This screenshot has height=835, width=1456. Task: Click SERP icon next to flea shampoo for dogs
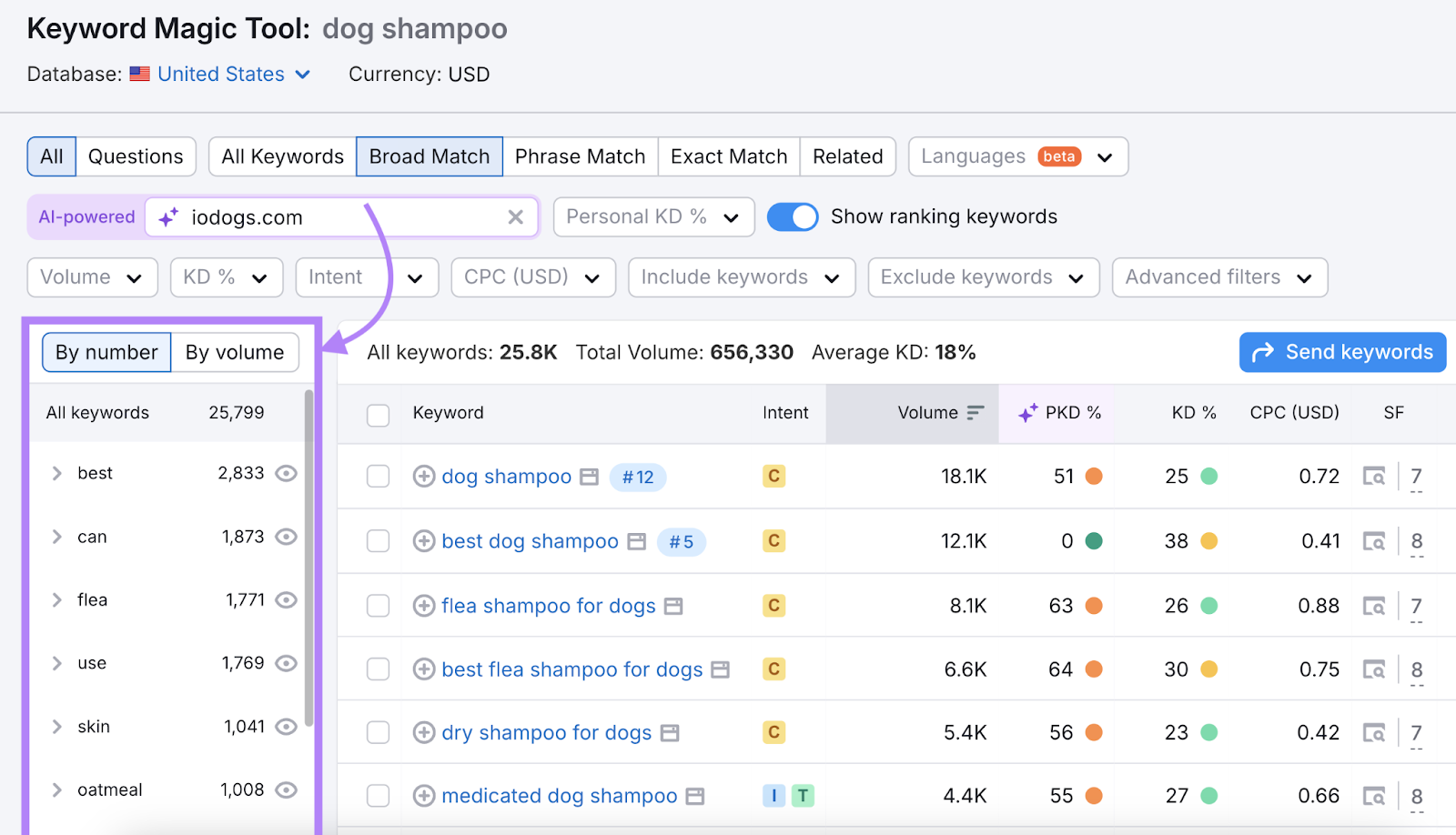click(673, 607)
